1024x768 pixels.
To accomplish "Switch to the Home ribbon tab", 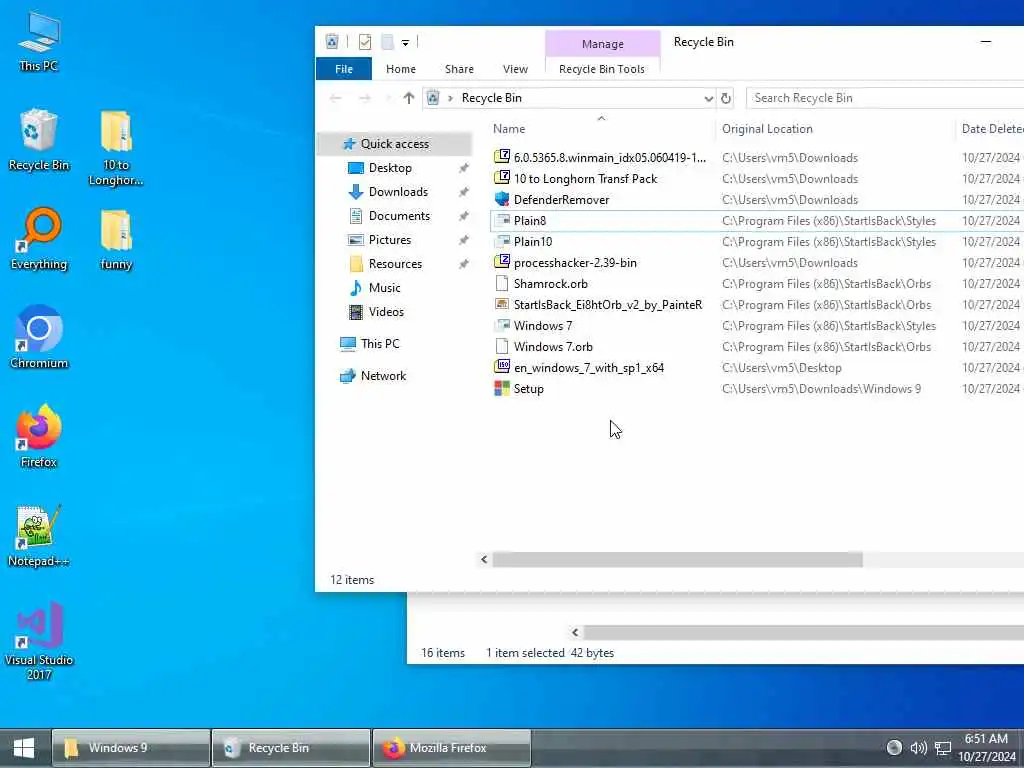I will pos(400,69).
